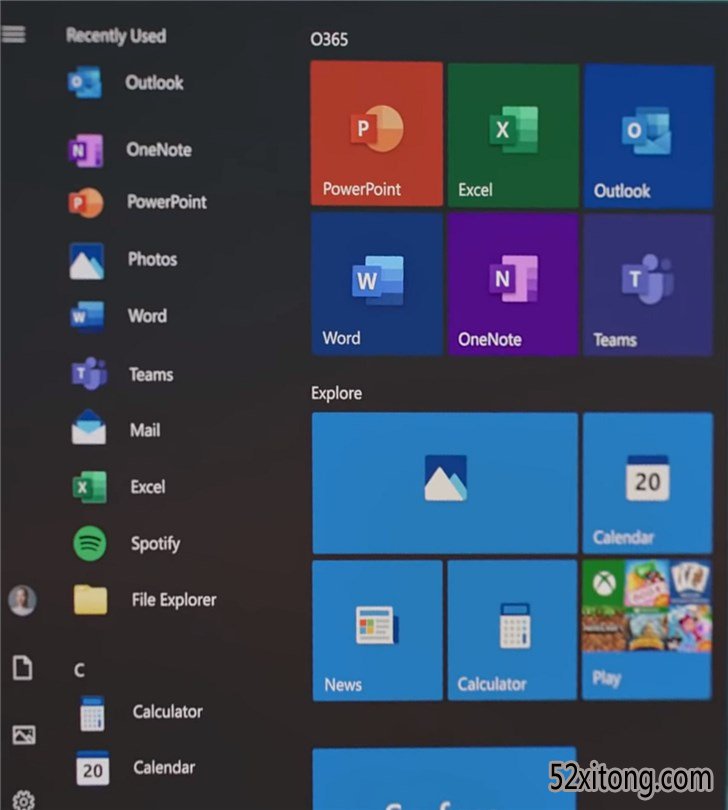
Task: Open Teams from Recently Used list
Action: pos(122,374)
